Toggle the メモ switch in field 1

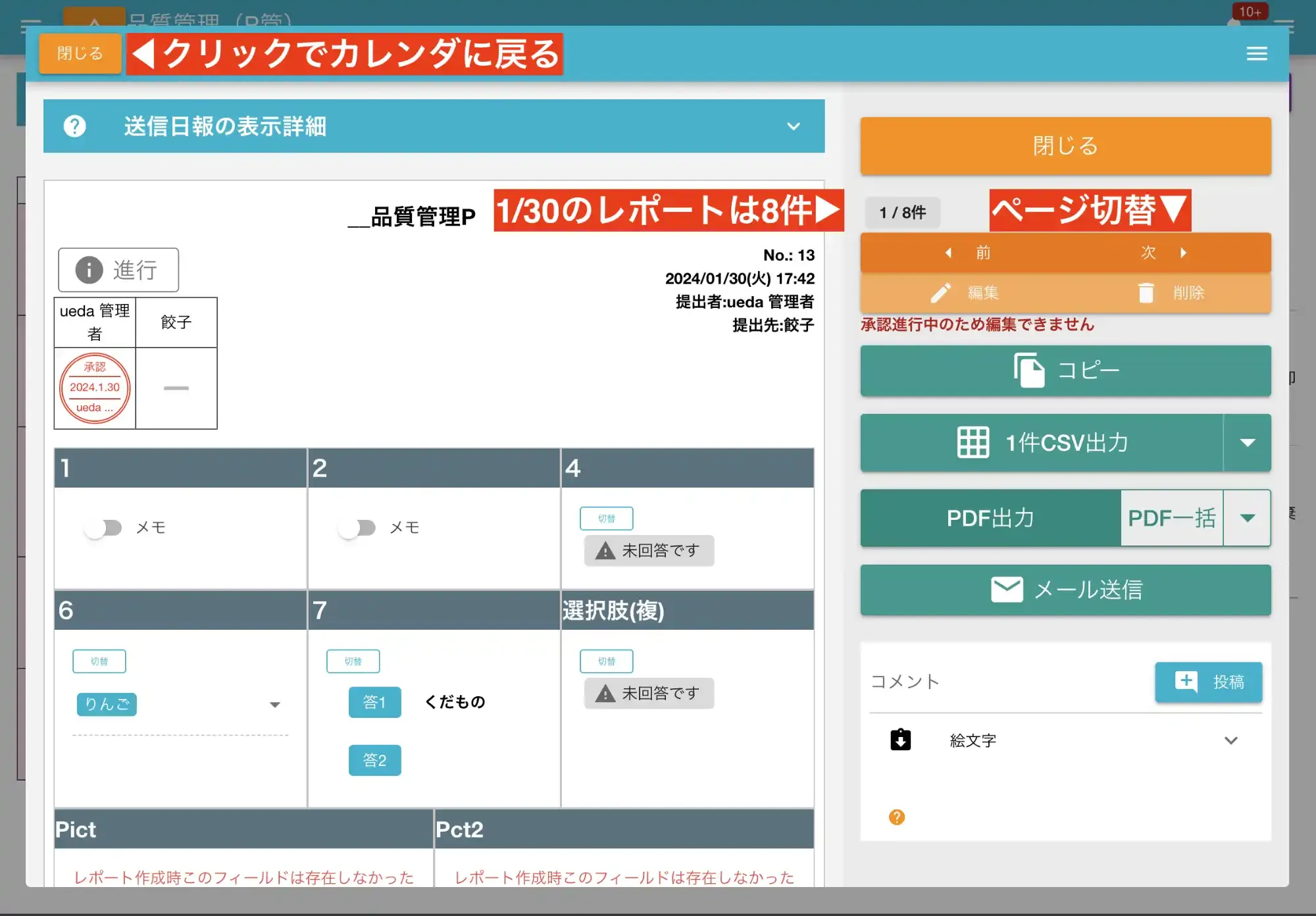point(104,526)
